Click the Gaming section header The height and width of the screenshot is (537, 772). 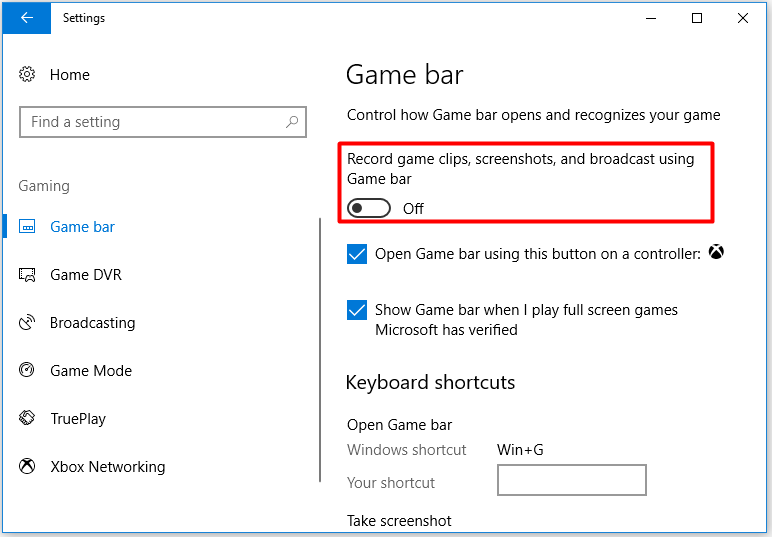click(44, 186)
